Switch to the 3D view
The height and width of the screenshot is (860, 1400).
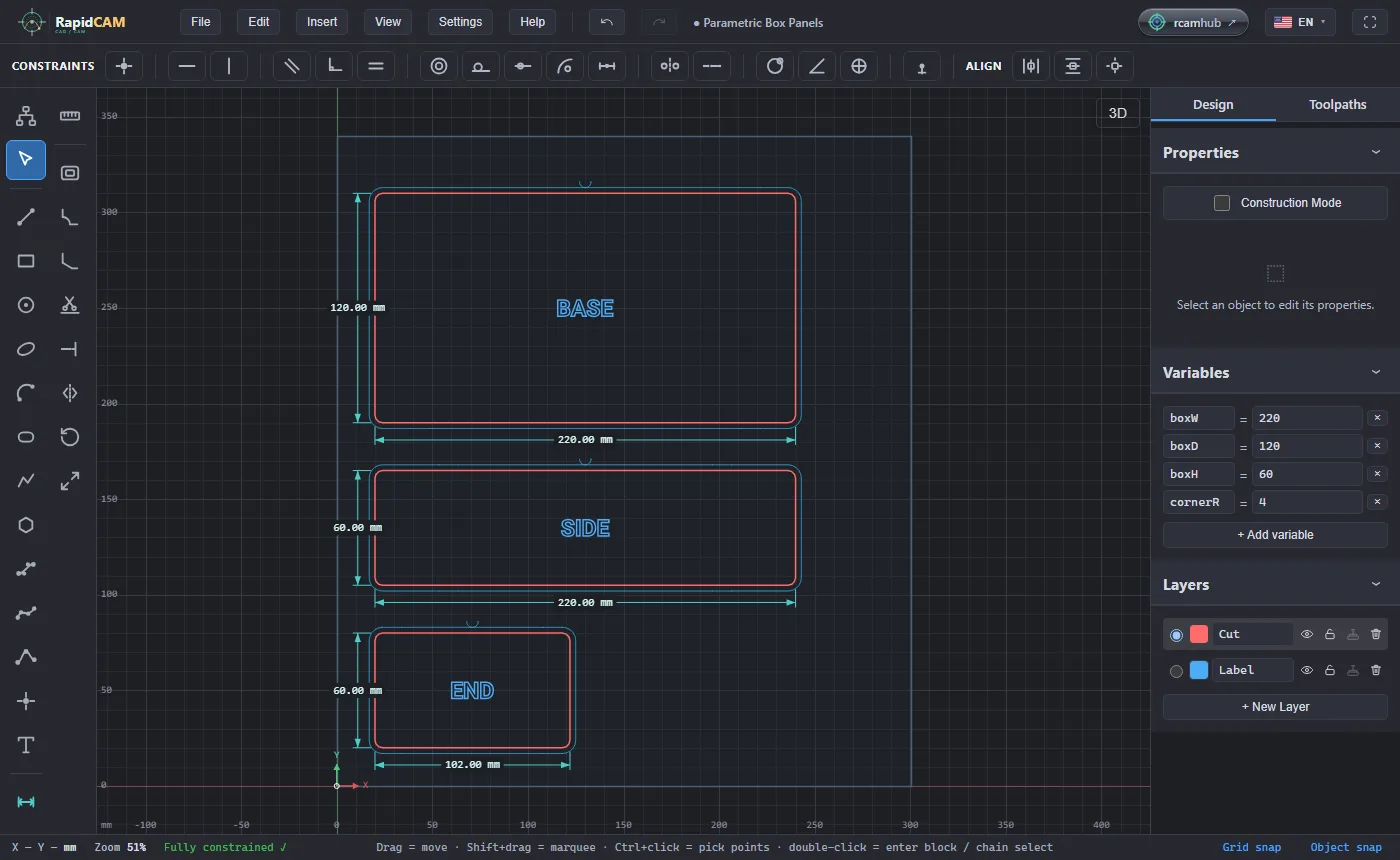pos(1118,113)
